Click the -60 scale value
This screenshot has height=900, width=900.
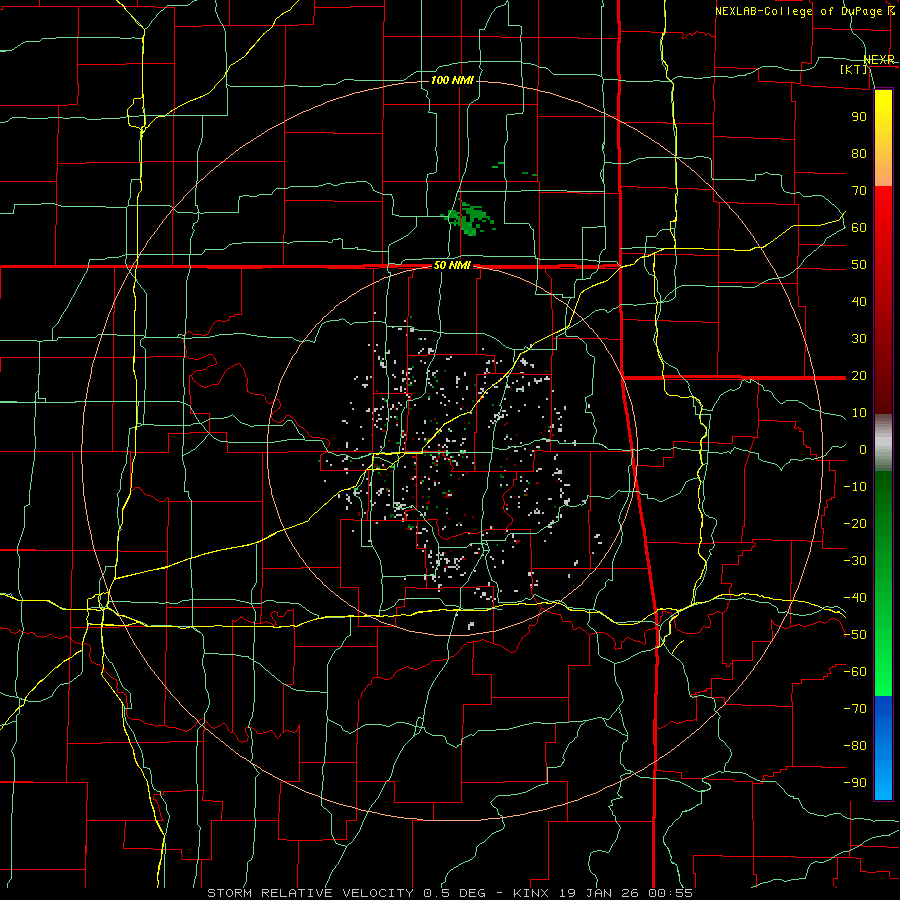855,672
